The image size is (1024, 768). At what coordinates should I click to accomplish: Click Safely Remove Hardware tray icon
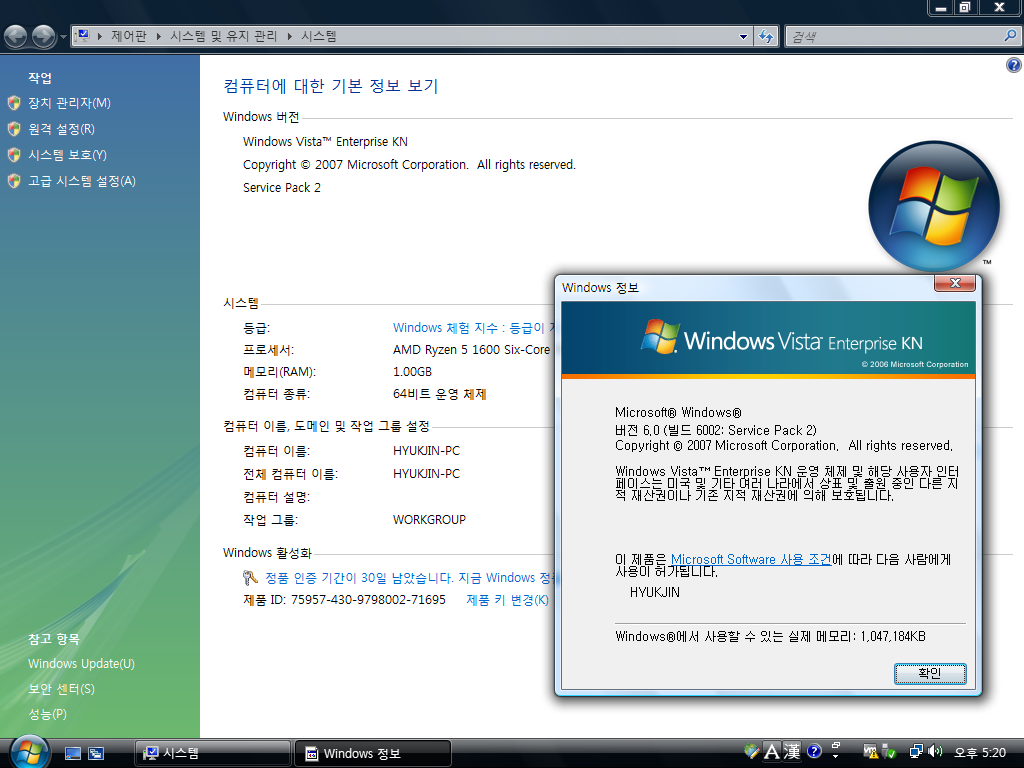coord(889,752)
